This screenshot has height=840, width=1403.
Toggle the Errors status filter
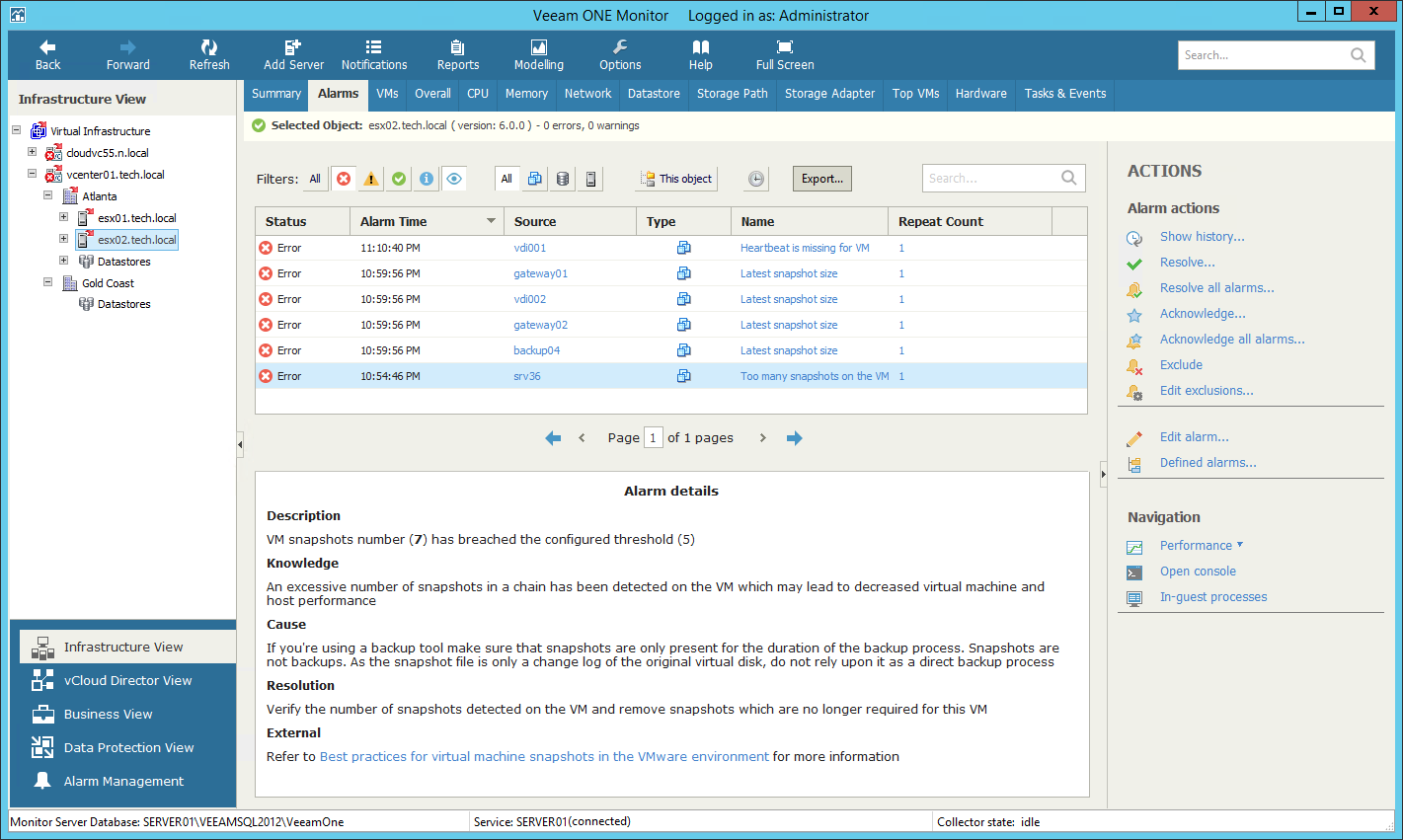pos(344,179)
